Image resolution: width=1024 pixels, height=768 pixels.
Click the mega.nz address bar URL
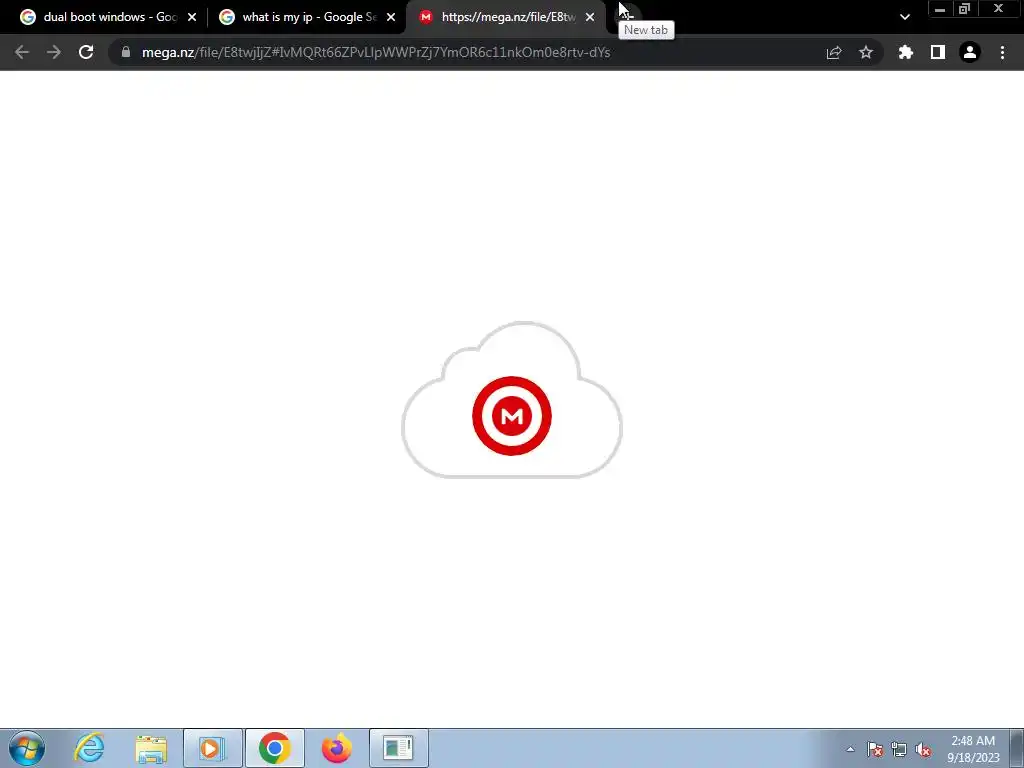tap(376, 52)
